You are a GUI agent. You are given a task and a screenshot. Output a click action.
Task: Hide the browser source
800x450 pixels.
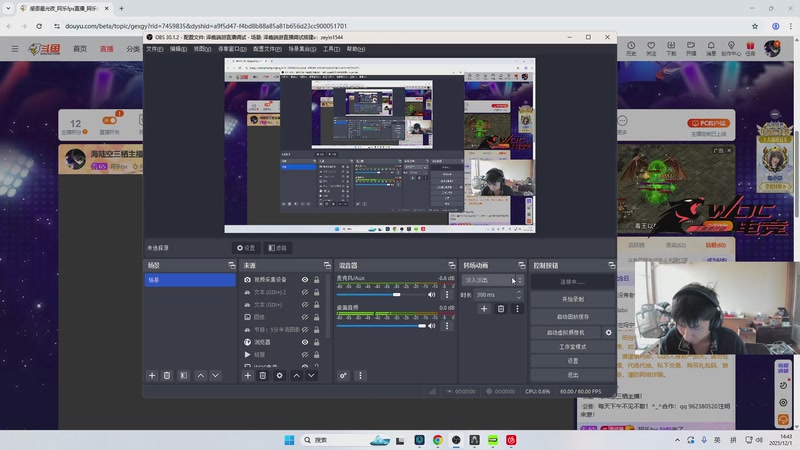coord(305,342)
